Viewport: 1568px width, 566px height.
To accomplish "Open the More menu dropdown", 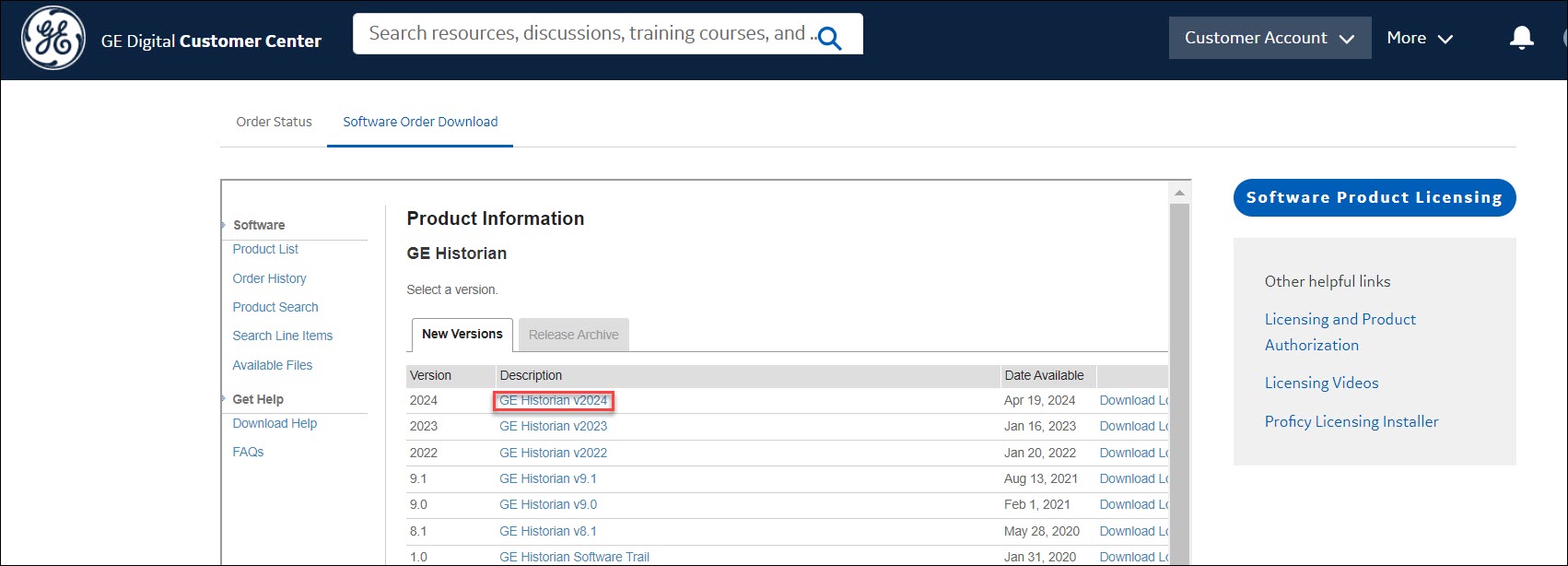I will (x=1420, y=38).
